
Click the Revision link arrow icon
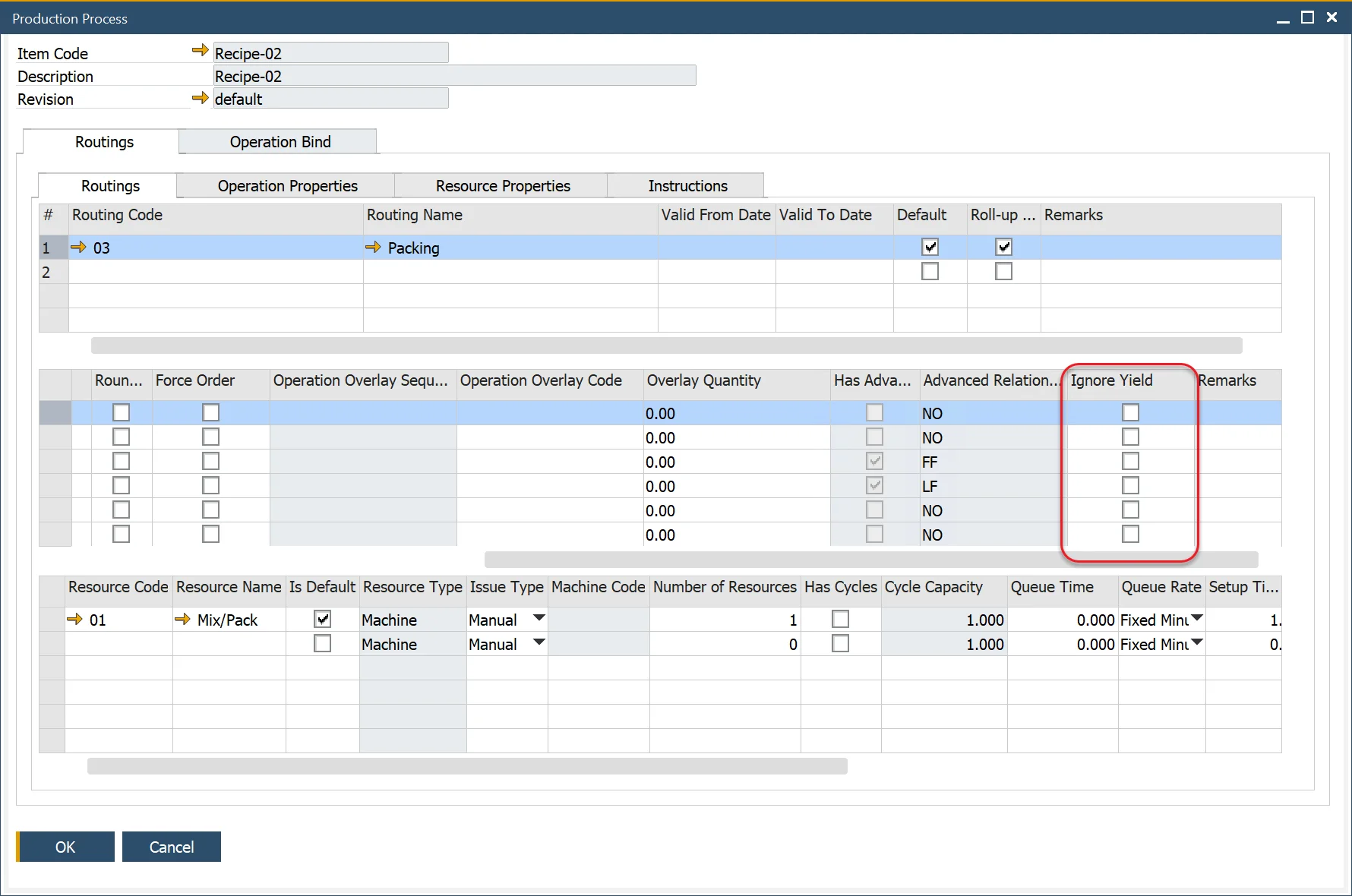(200, 98)
